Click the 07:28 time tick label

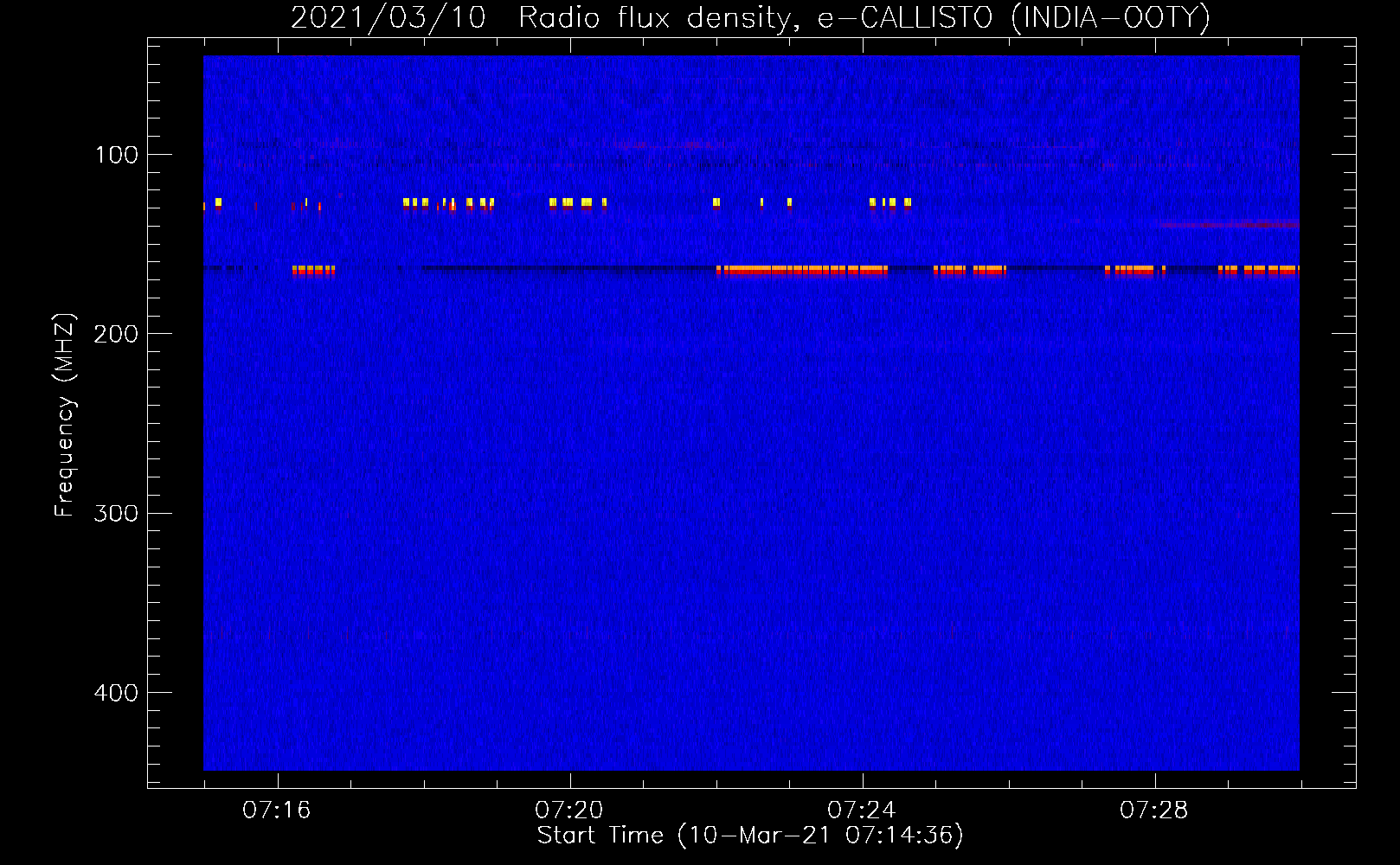click(1154, 810)
